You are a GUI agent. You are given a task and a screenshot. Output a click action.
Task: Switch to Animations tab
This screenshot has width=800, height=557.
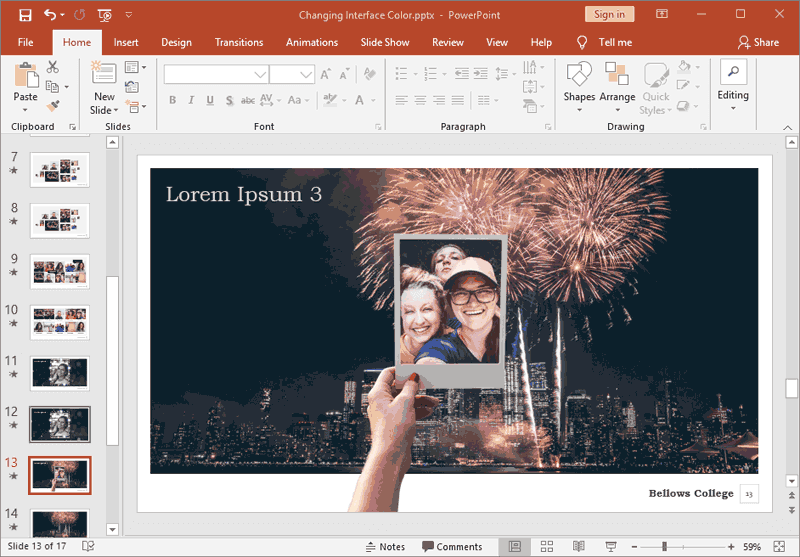pyautogui.click(x=312, y=42)
